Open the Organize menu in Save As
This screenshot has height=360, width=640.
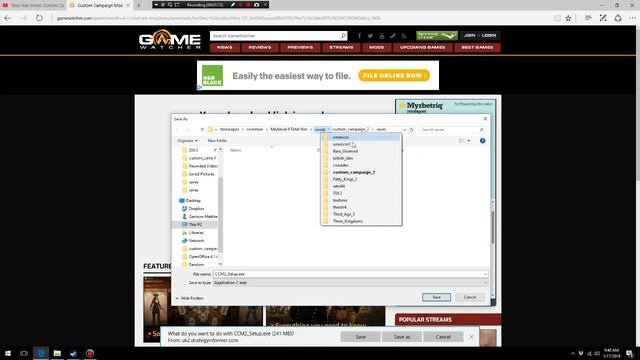pos(187,140)
